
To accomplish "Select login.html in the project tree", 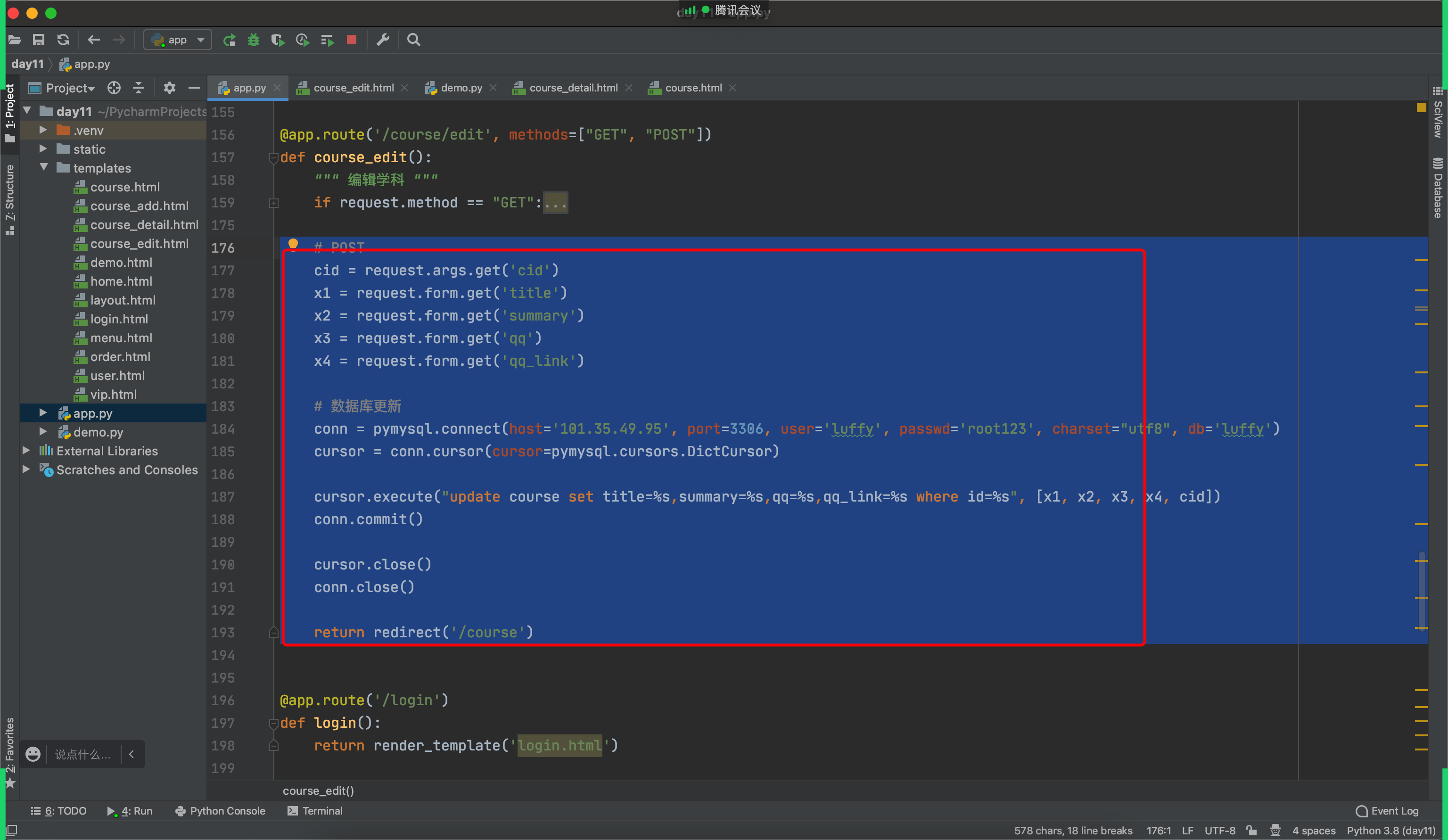I will [119, 319].
